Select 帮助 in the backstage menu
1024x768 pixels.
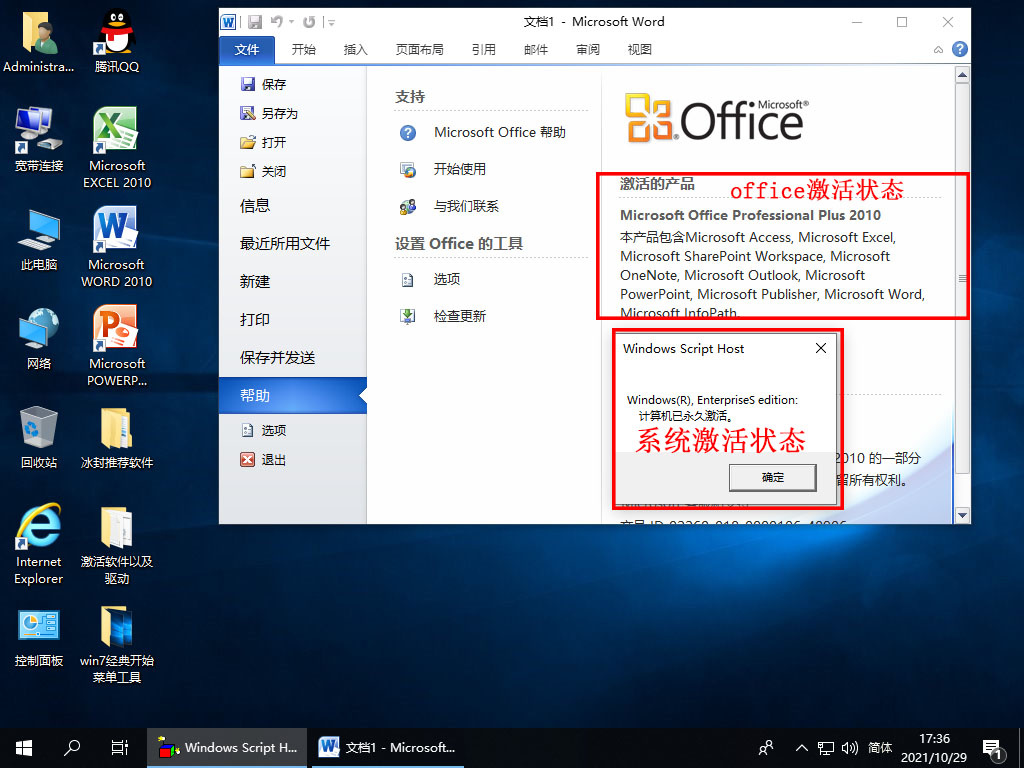pos(293,395)
